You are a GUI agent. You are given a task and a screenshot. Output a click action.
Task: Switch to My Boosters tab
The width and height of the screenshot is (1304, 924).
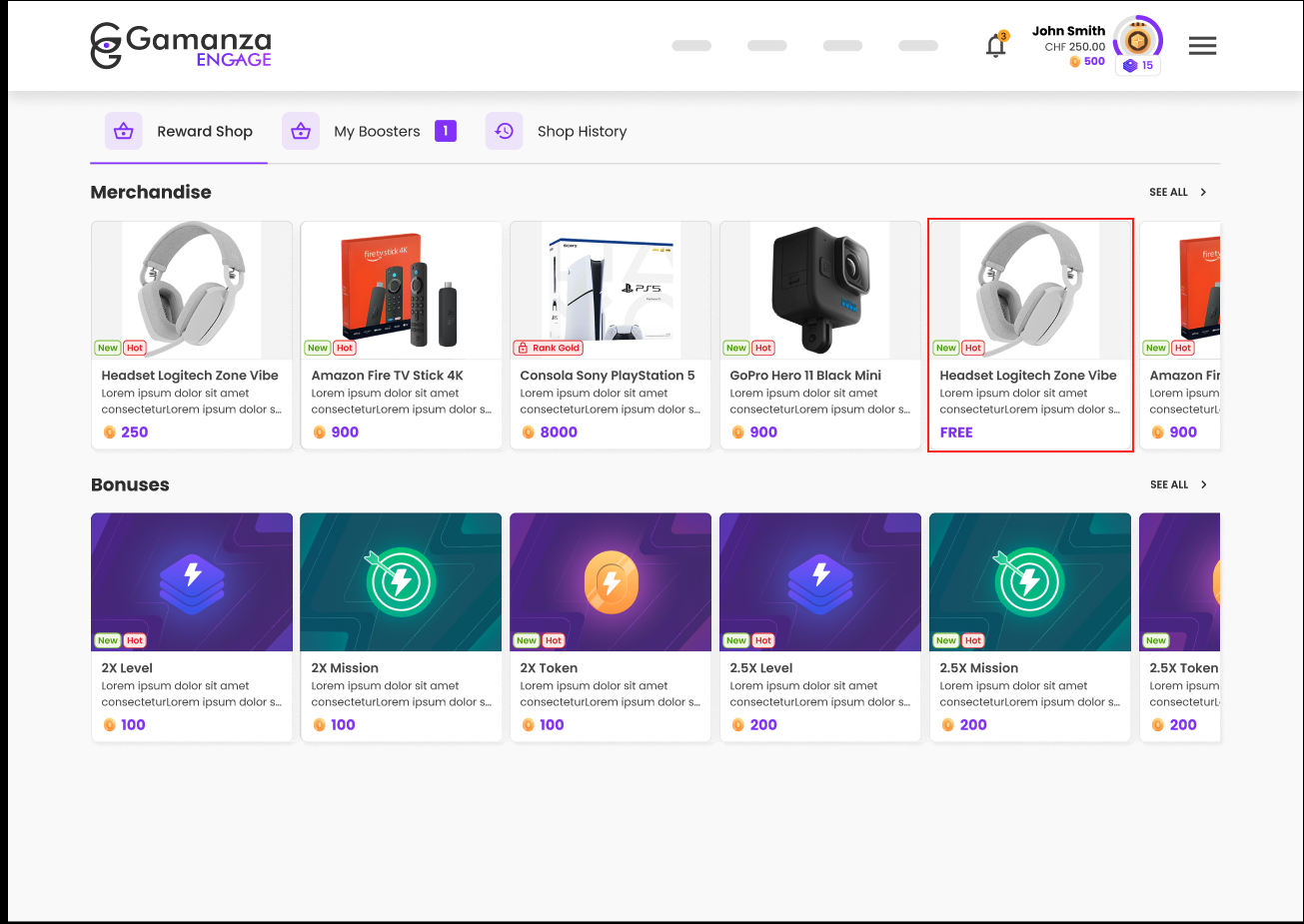[x=377, y=132]
